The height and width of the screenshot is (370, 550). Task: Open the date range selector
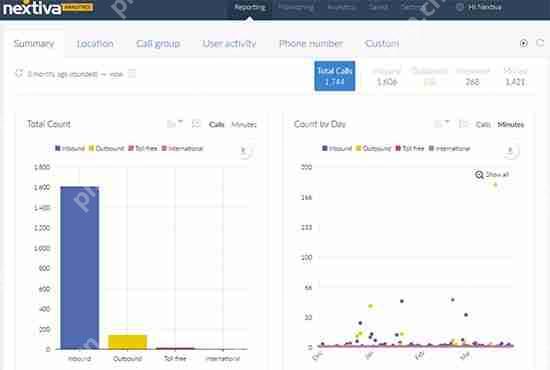[x=75, y=74]
